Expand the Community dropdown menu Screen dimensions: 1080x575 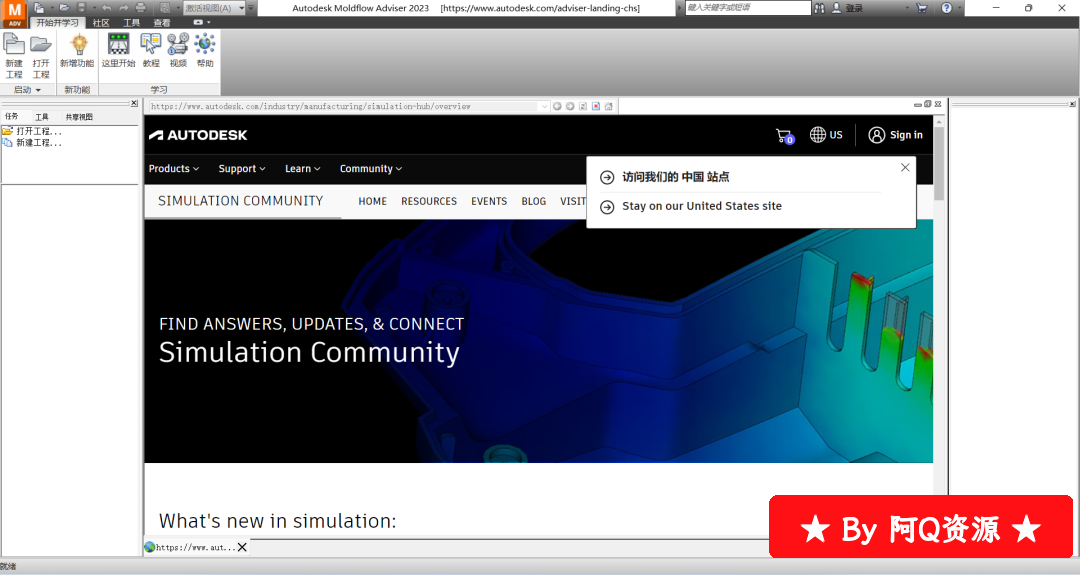pos(371,169)
